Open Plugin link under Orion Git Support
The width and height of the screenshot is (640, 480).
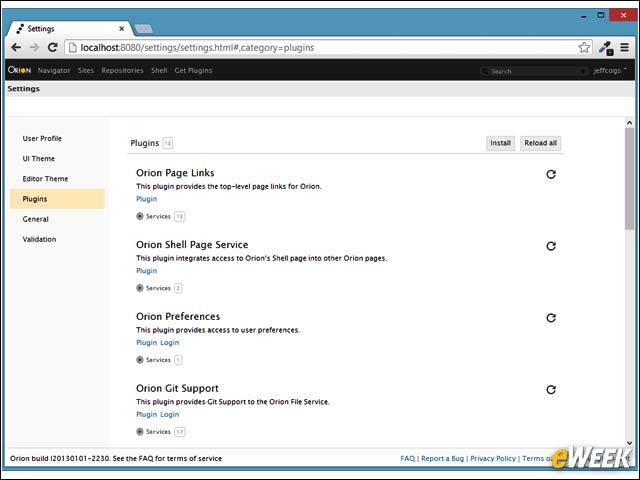tap(147, 414)
